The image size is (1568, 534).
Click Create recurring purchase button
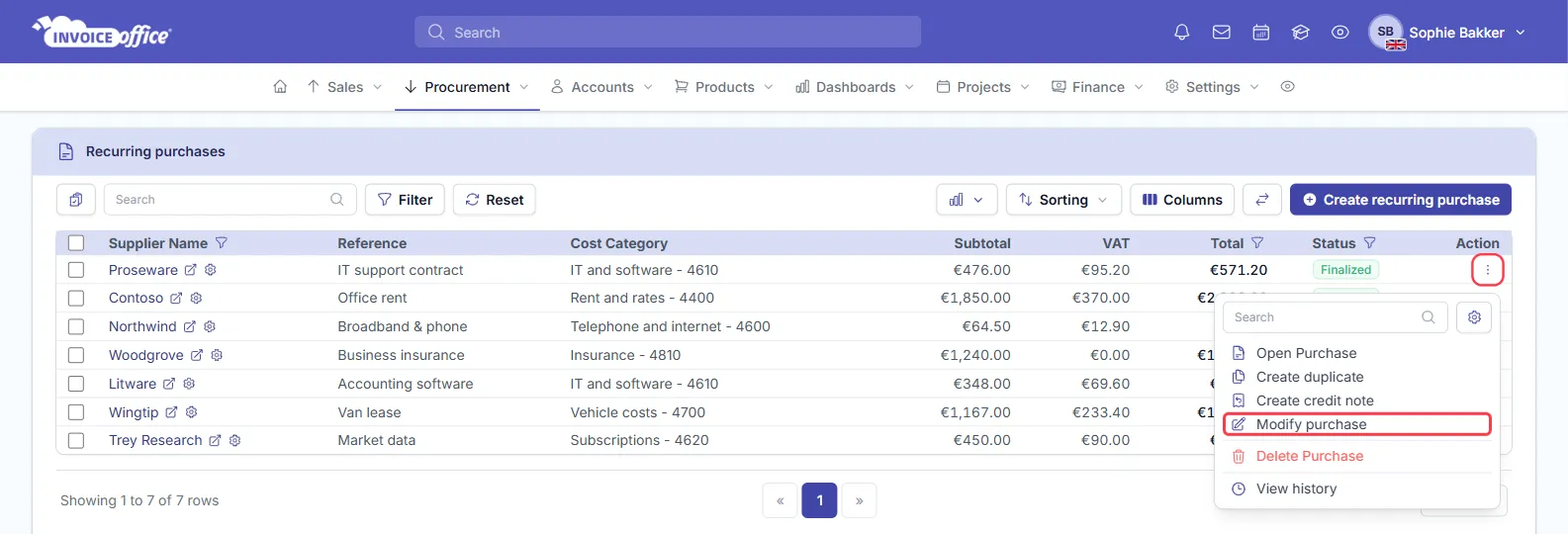click(x=1401, y=200)
